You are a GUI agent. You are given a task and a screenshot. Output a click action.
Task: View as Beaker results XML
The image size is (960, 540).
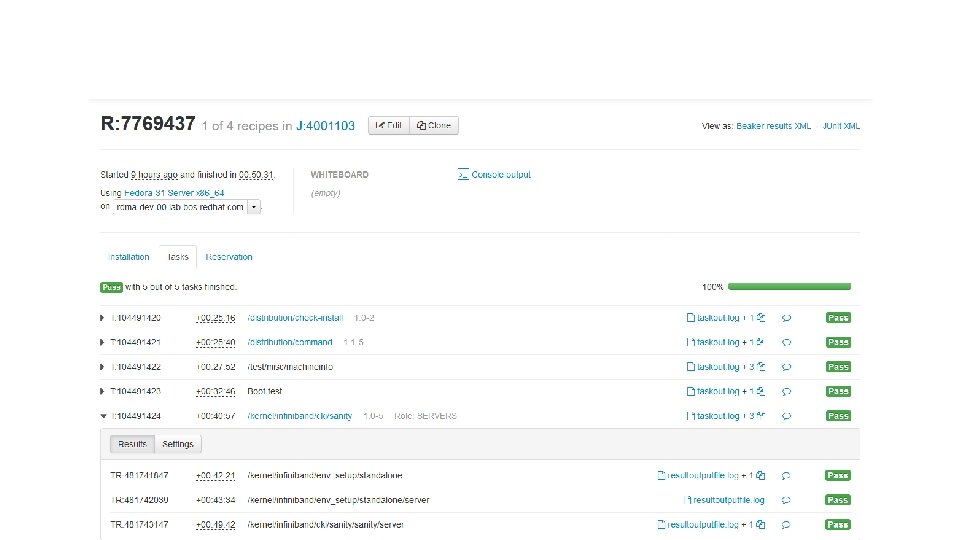[x=773, y=126]
